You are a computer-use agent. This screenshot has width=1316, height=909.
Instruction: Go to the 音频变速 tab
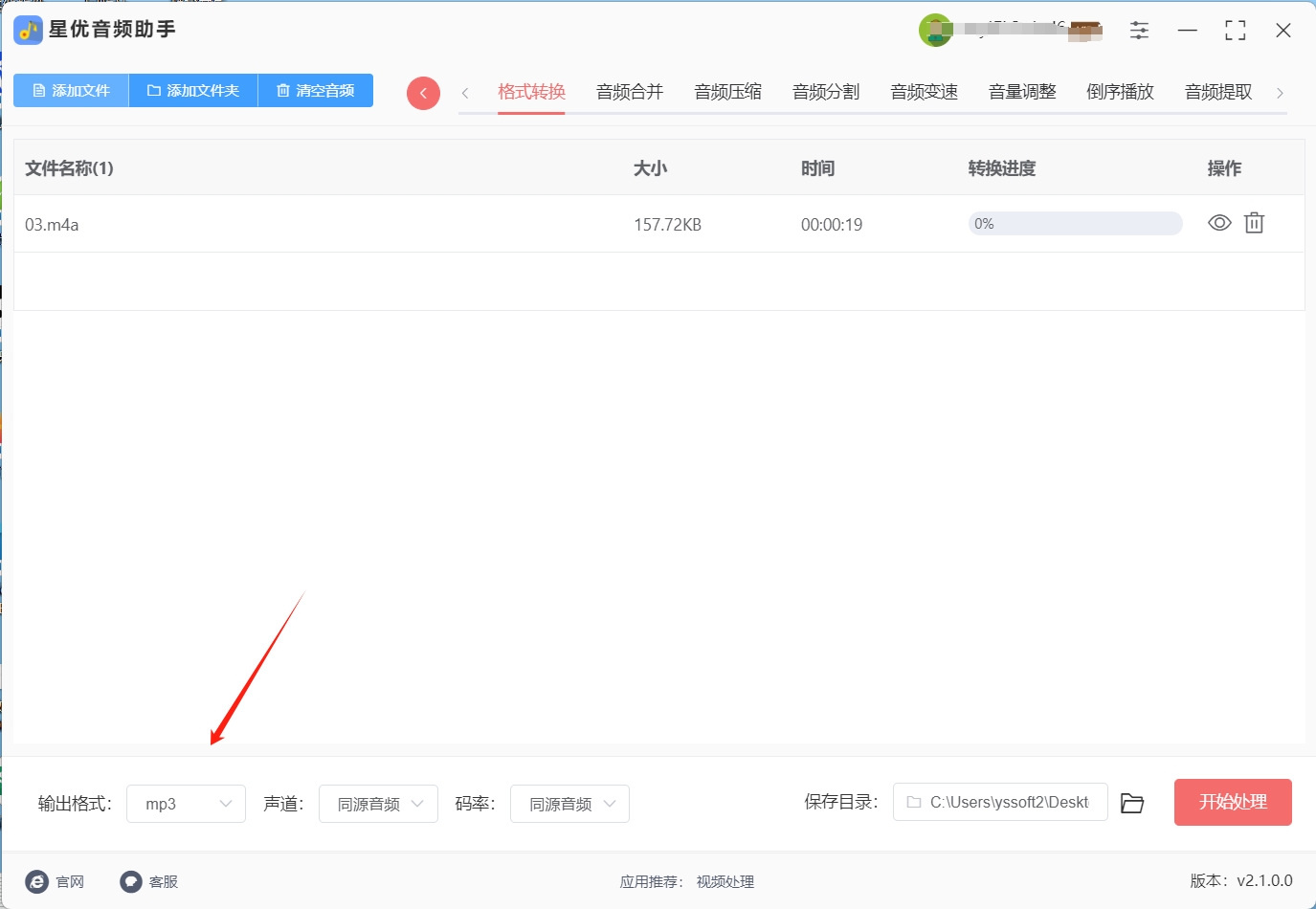point(925,92)
